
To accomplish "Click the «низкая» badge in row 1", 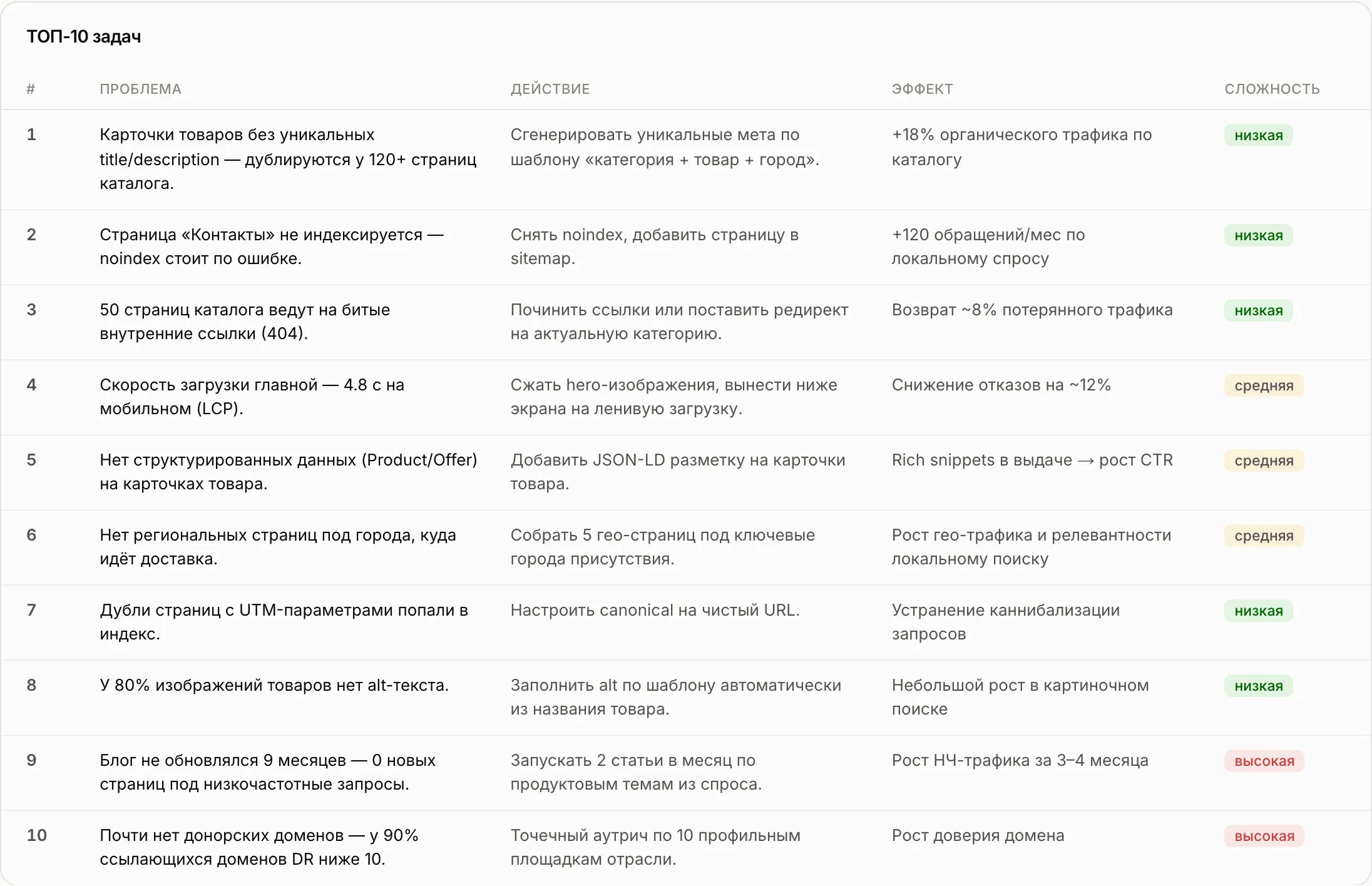I will click(x=1258, y=135).
